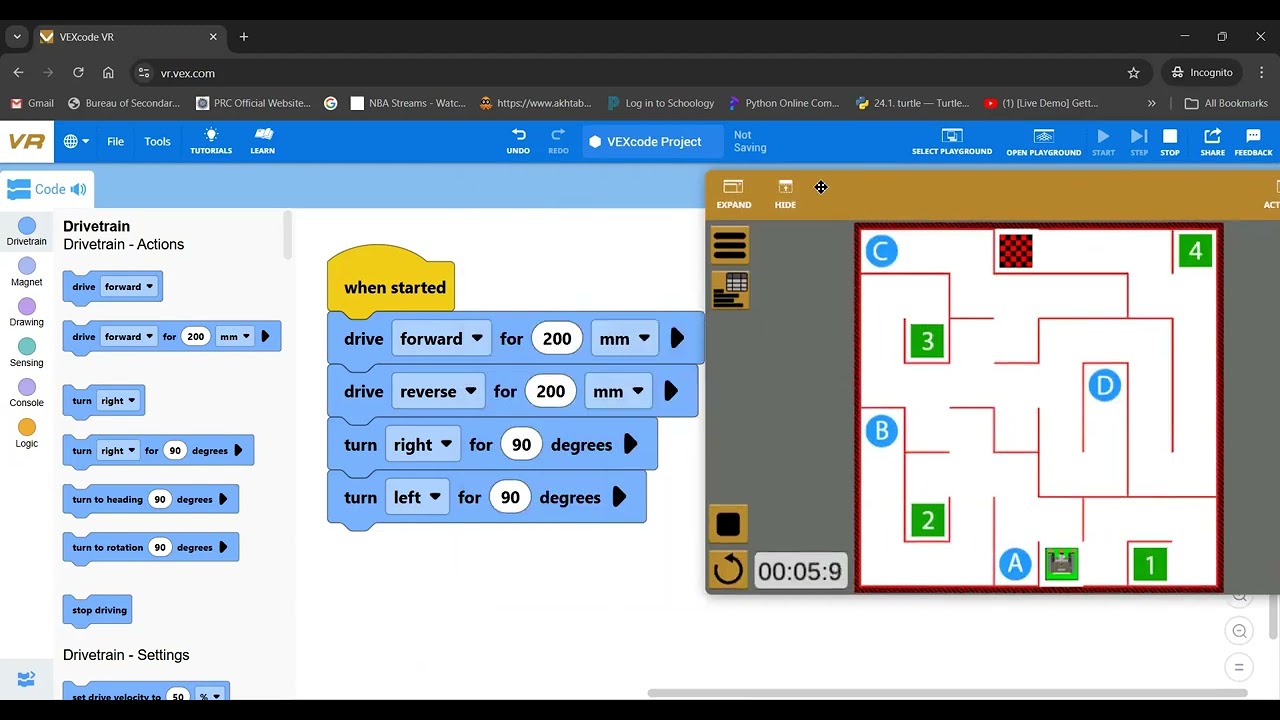This screenshot has height=720, width=1280.
Task: Click the 00:05:9 playground timer
Action: tap(799, 571)
